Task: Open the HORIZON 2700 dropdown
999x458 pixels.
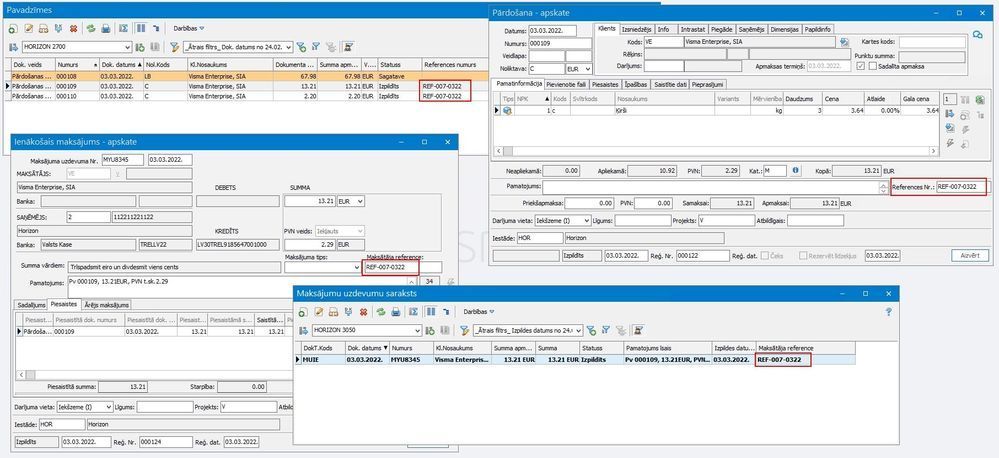Action: point(127,47)
